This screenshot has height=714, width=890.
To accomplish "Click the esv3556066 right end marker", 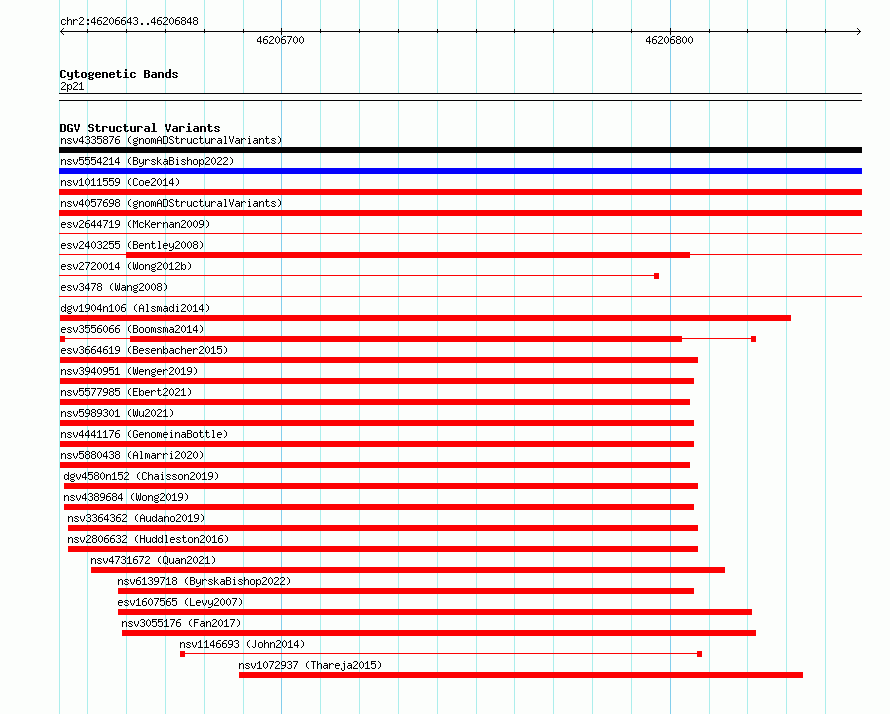I will [x=753, y=339].
